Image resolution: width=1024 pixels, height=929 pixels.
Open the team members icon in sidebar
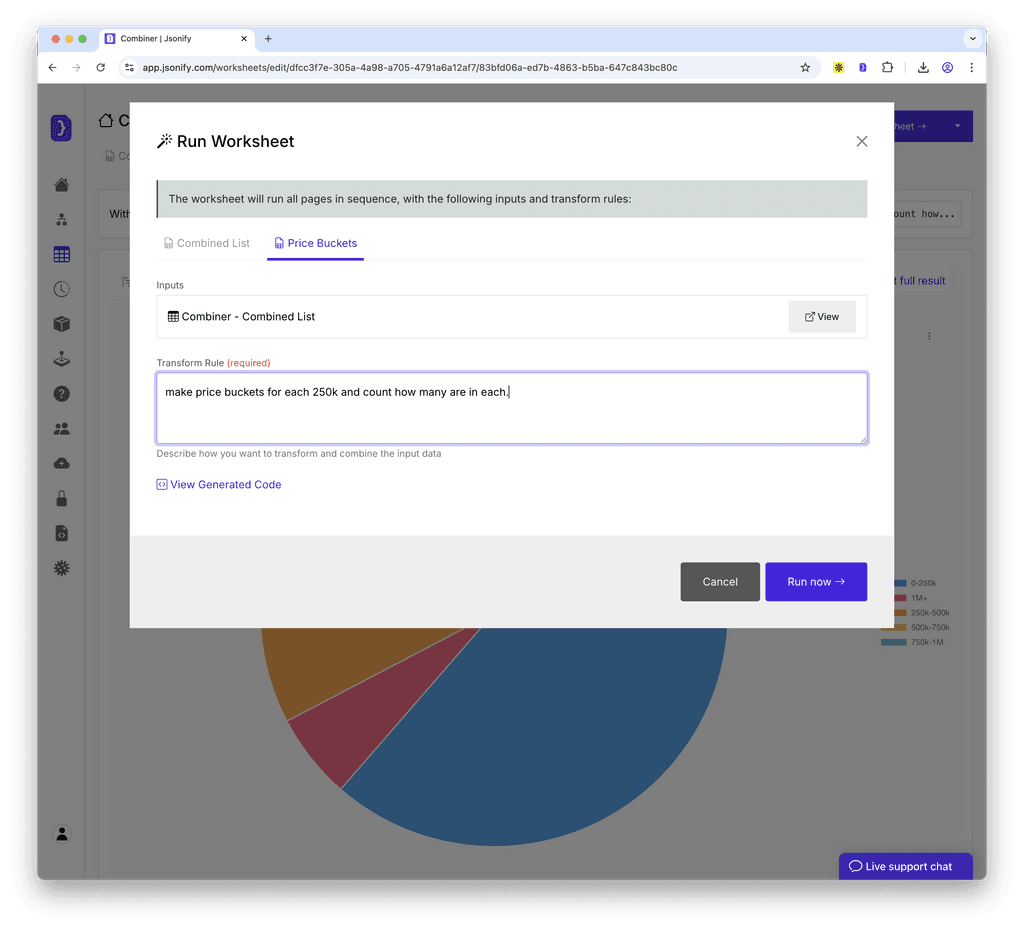(61, 429)
